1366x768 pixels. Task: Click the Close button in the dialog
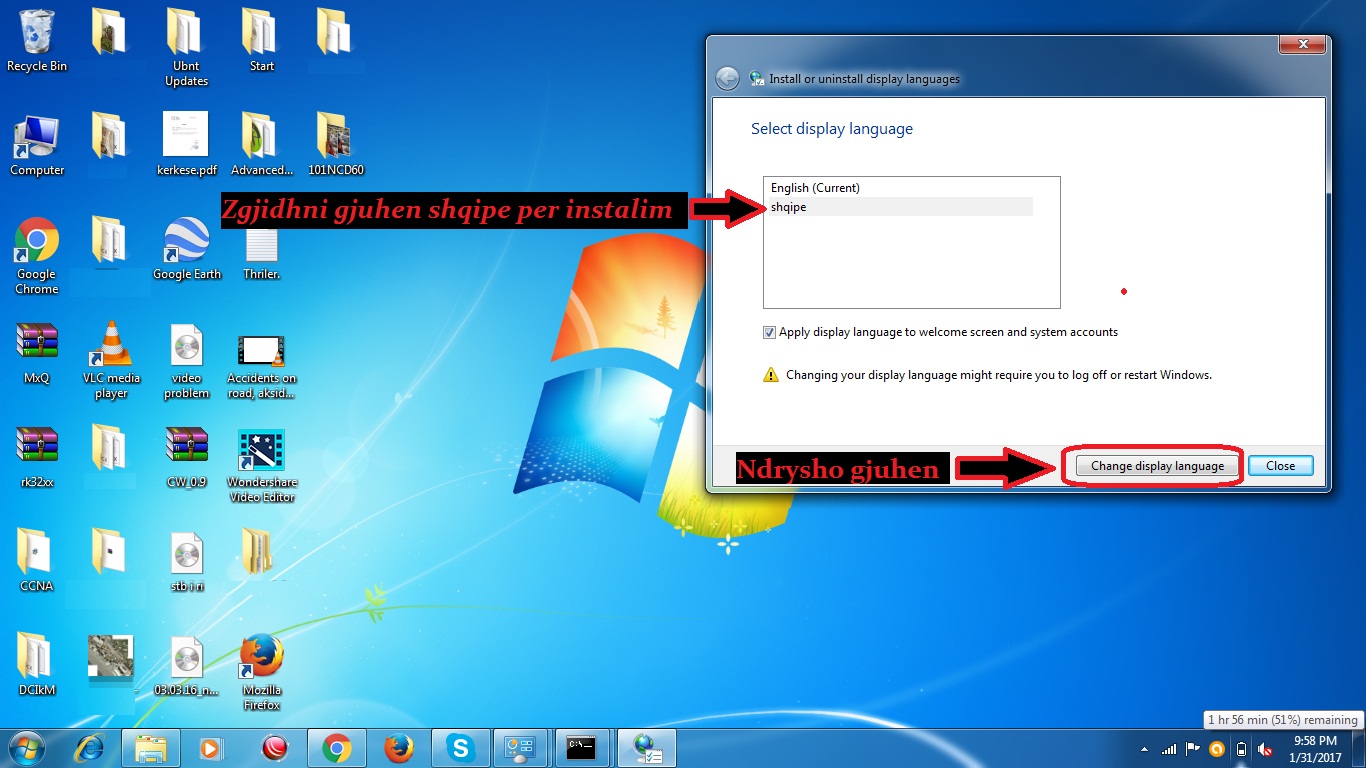(1280, 466)
